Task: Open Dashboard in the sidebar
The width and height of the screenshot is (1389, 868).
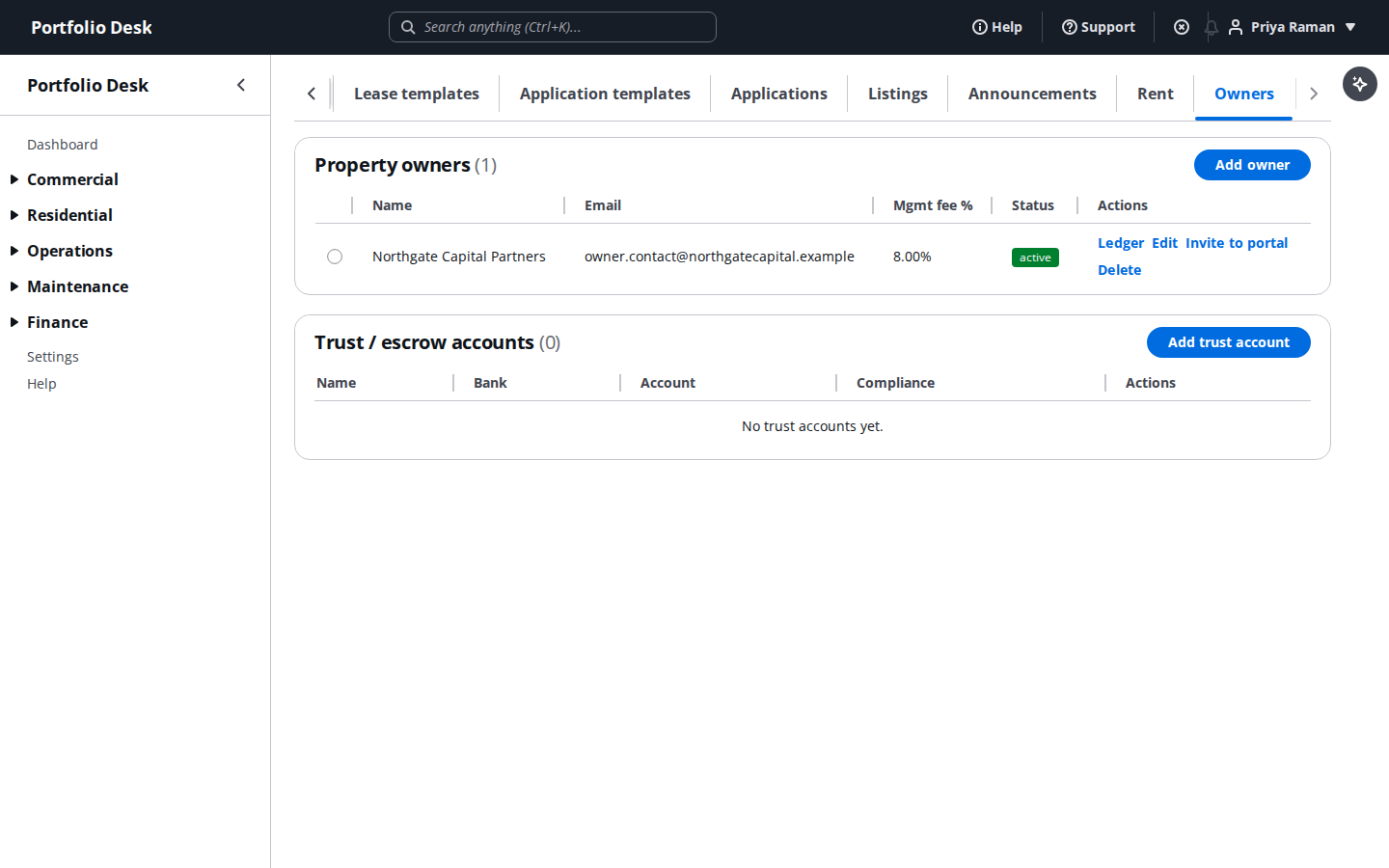Action: 63,145
